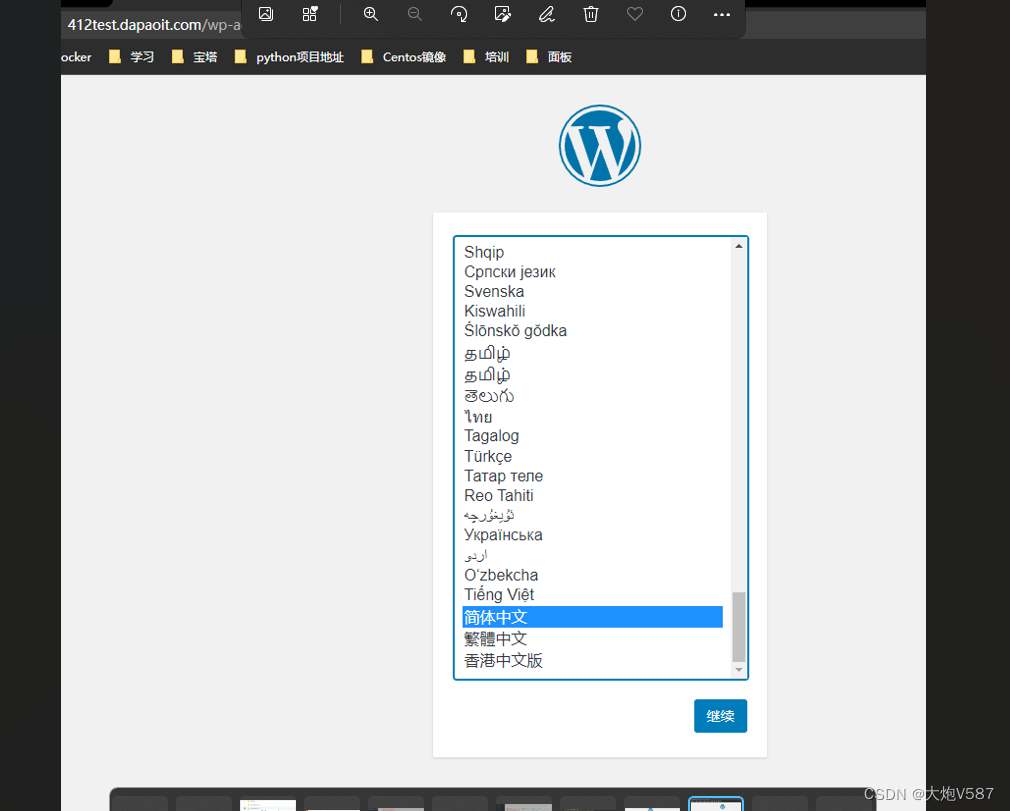Select Shqip in the language list
Viewport: 1010px width, 811px height.
tap(593, 252)
